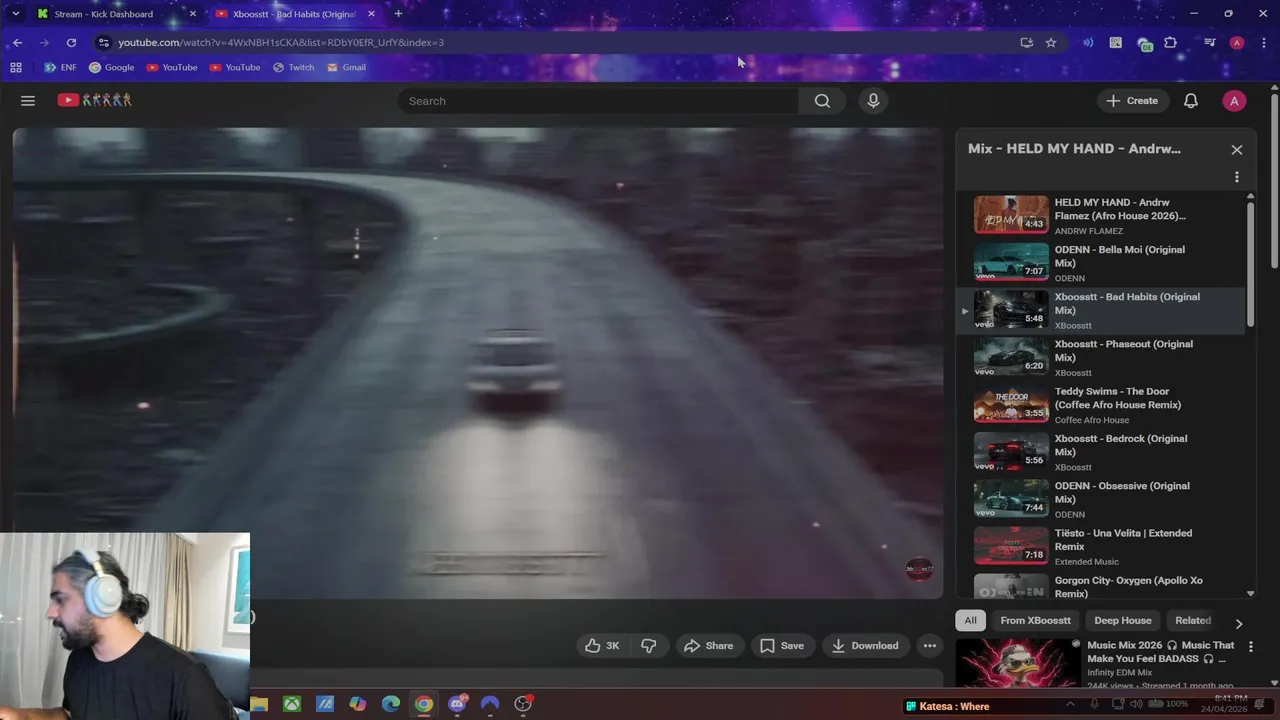
Task: Open the ENF bookmark
Action: [x=60, y=68]
